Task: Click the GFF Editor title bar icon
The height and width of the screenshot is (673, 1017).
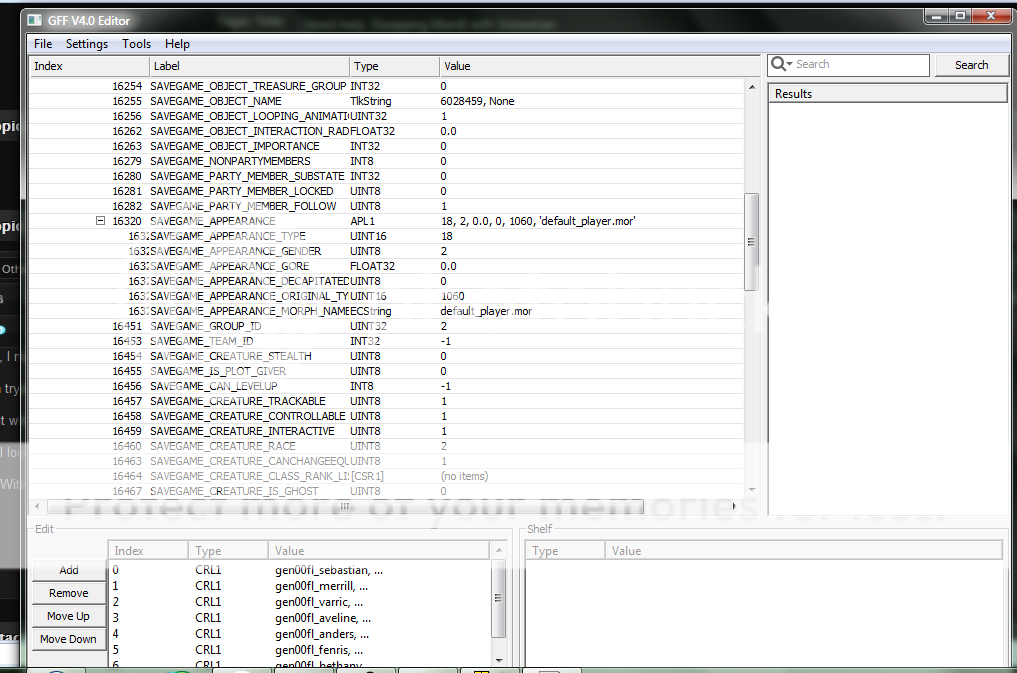Action: point(34,18)
